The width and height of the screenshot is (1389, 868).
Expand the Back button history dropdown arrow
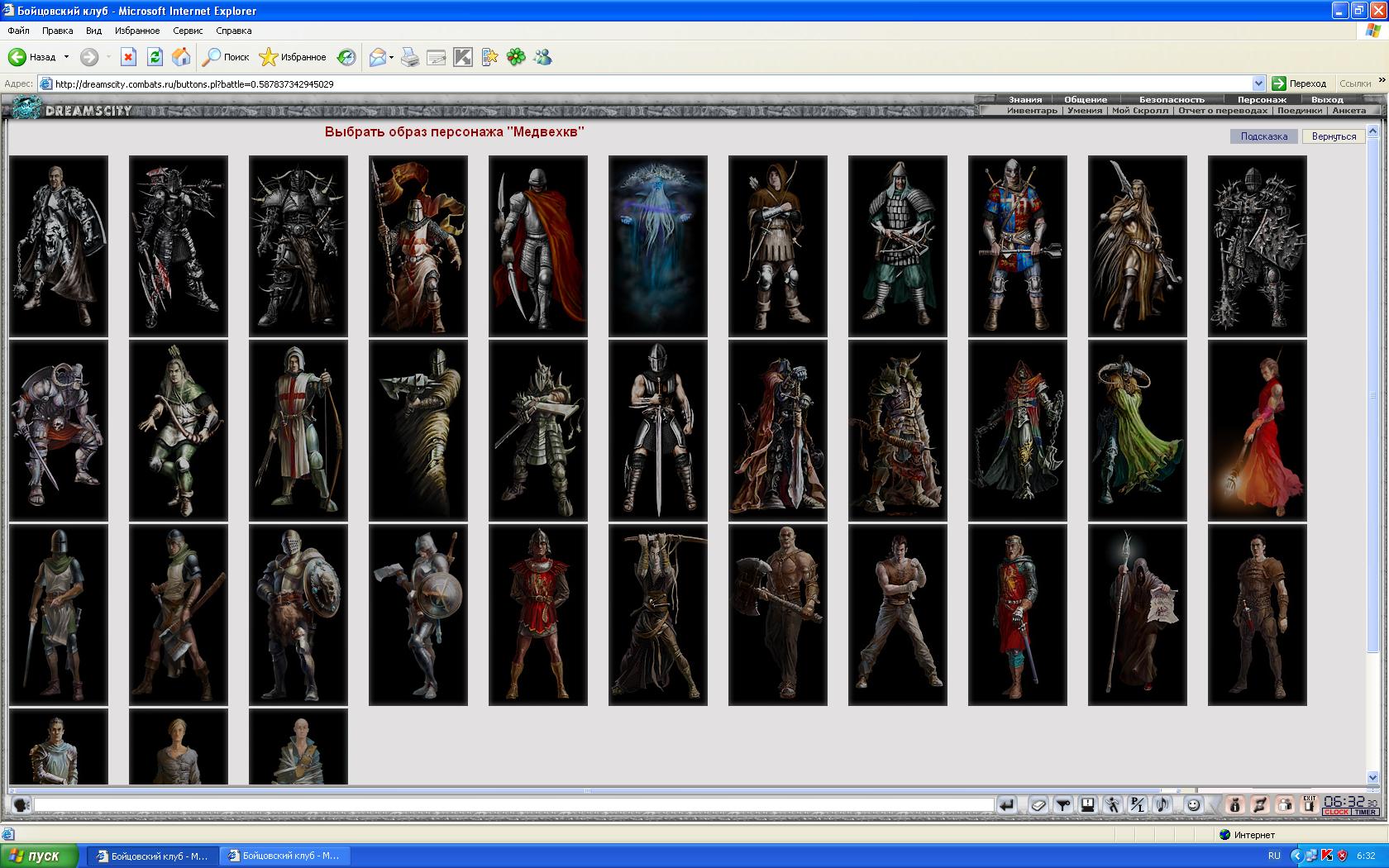66,57
